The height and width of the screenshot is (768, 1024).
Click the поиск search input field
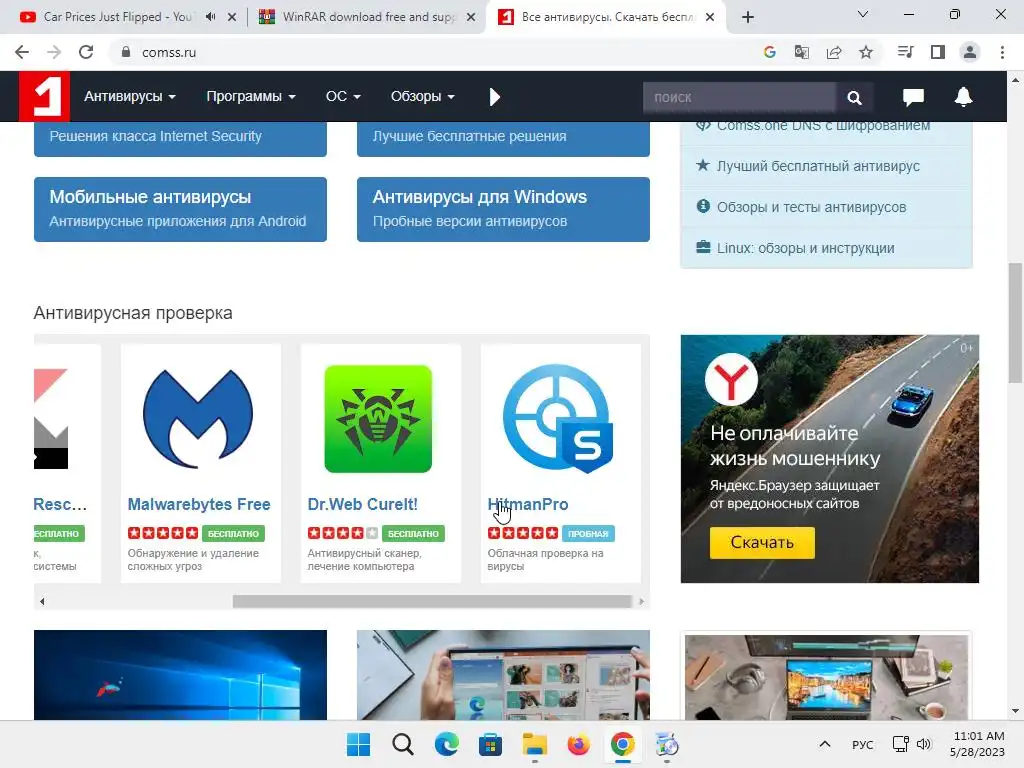coord(739,97)
